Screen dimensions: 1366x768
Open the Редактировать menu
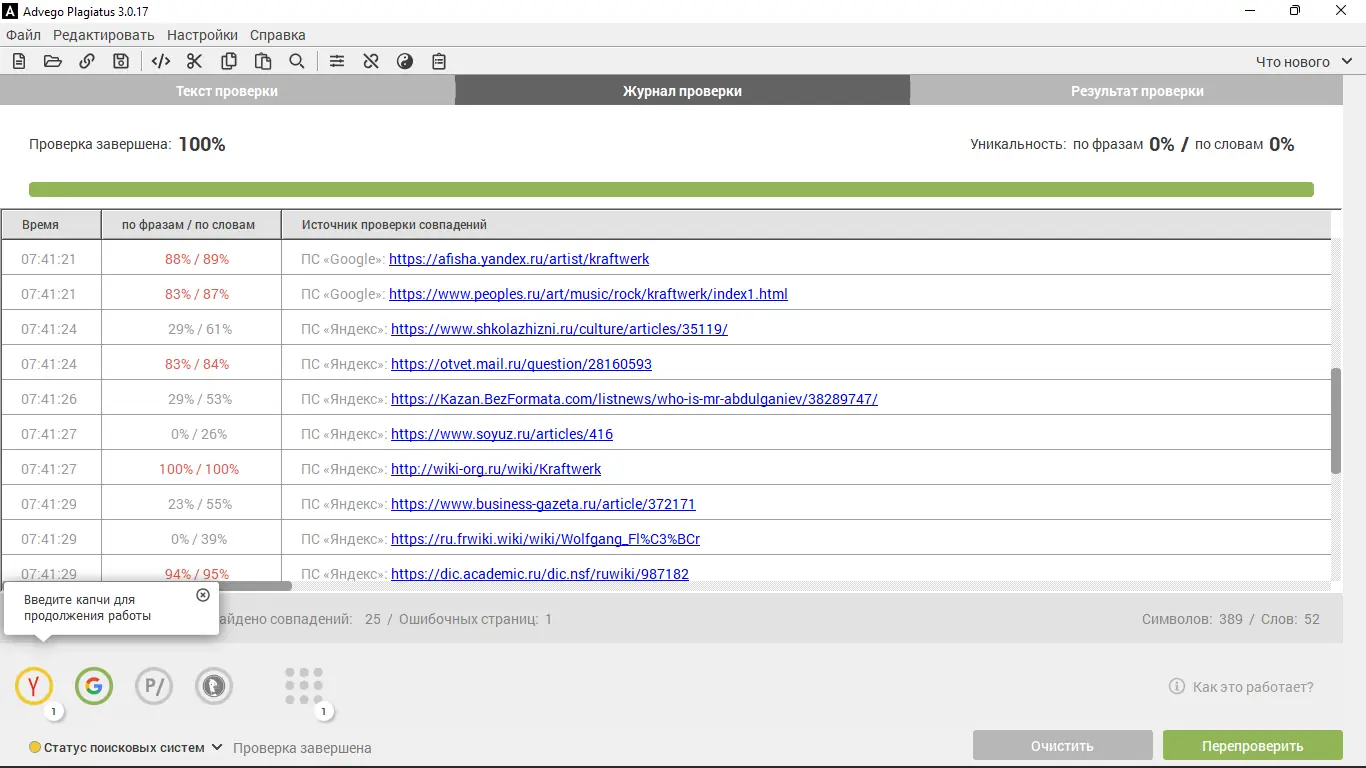click(104, 35)
